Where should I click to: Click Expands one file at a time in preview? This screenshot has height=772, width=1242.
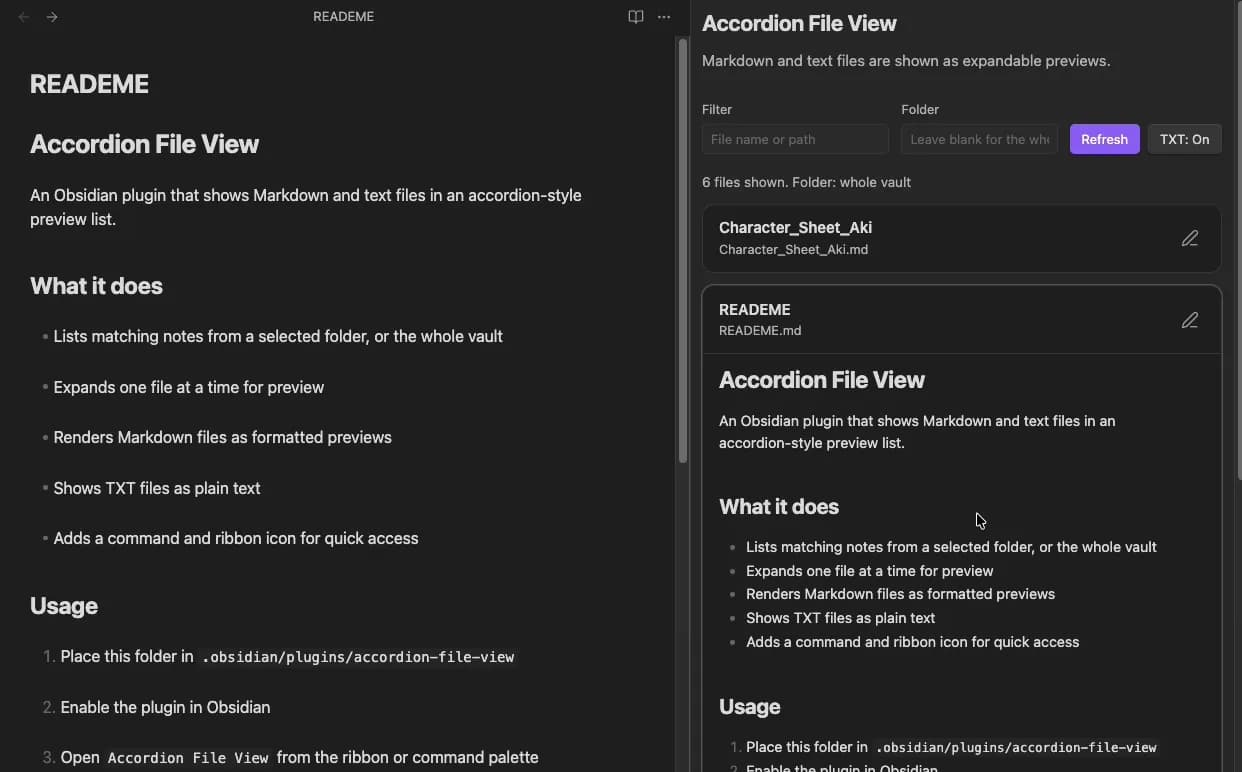coord(870,571)
